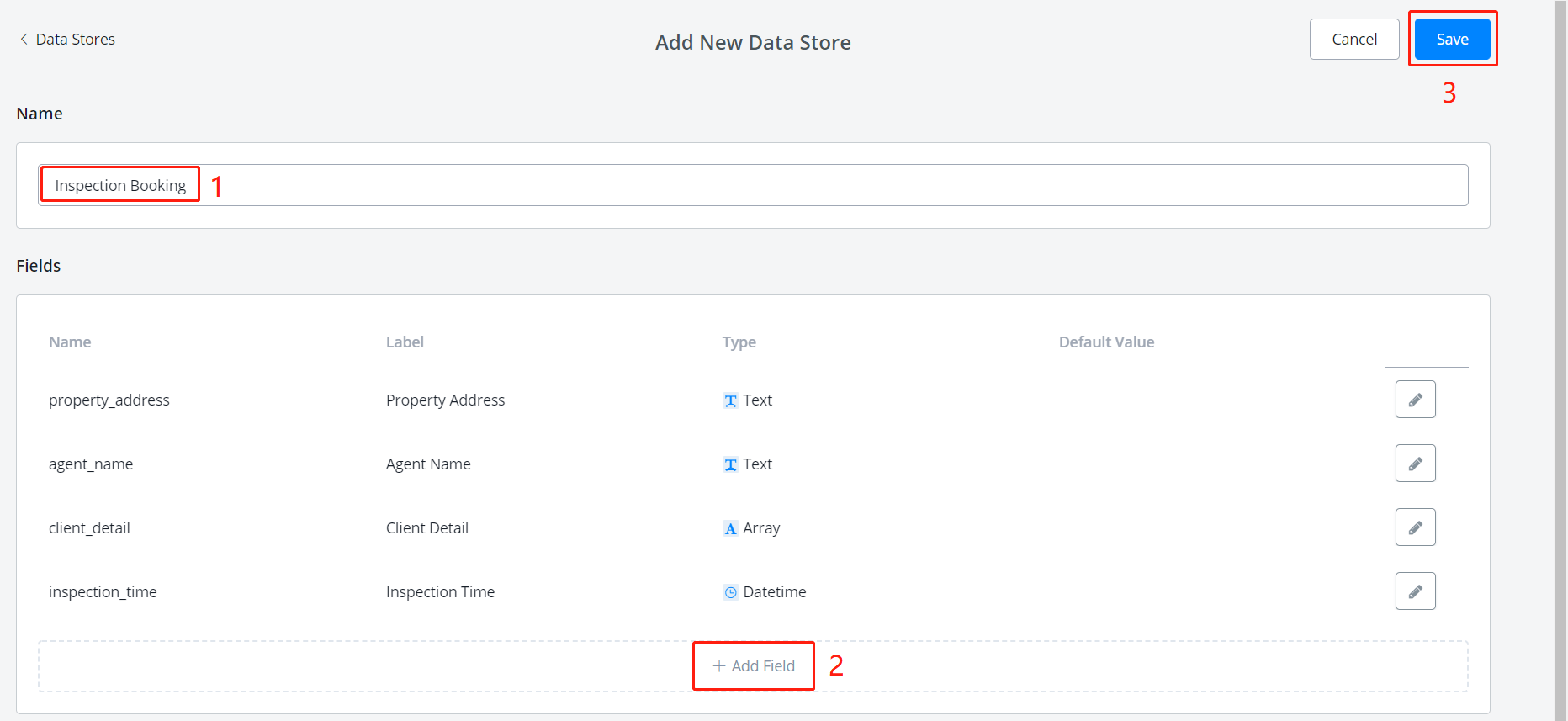Edit the inspection_time field via the pencil icon

(x=1415, y=591)
